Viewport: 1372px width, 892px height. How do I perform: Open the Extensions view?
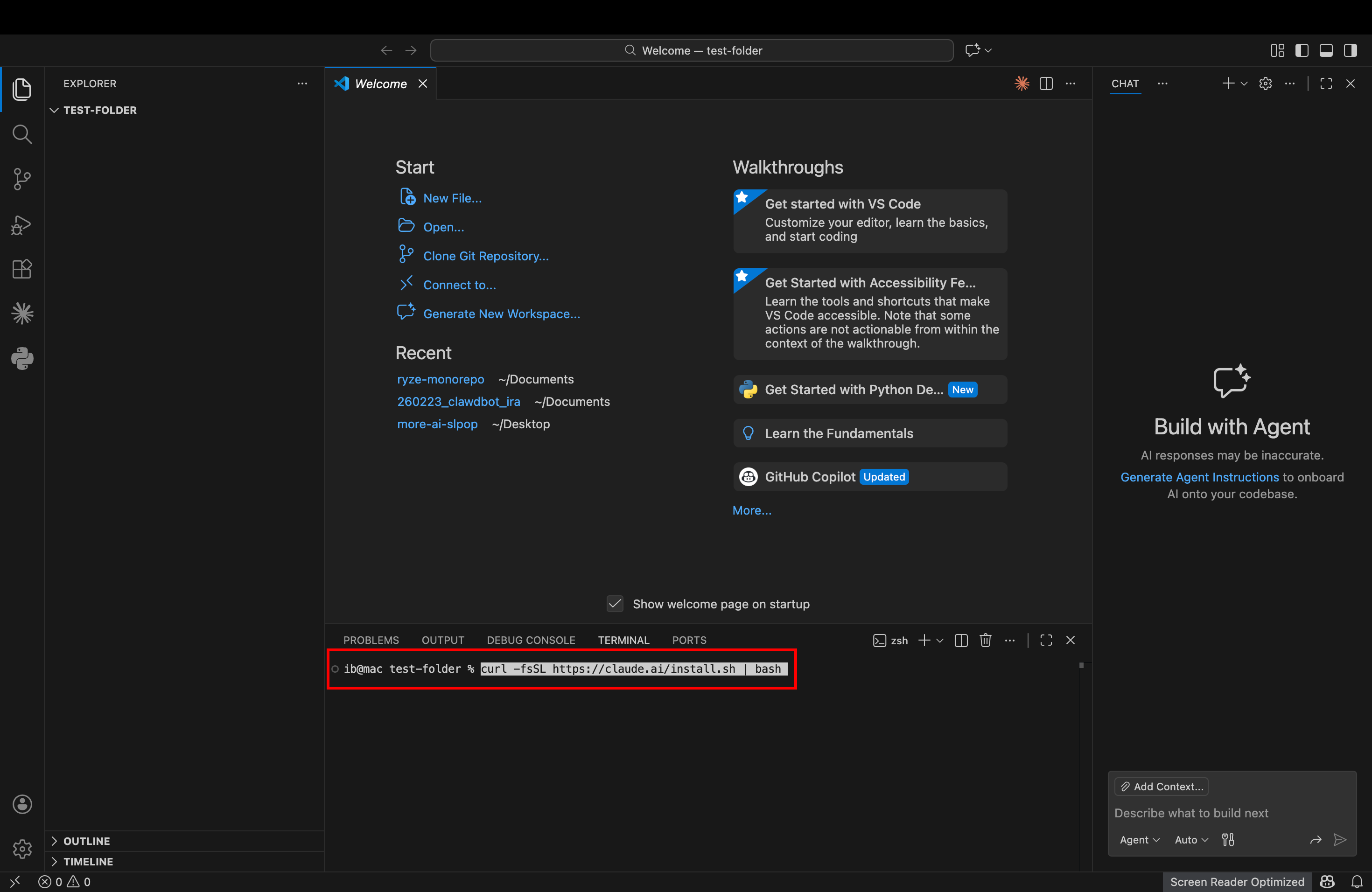pos(22,269)
